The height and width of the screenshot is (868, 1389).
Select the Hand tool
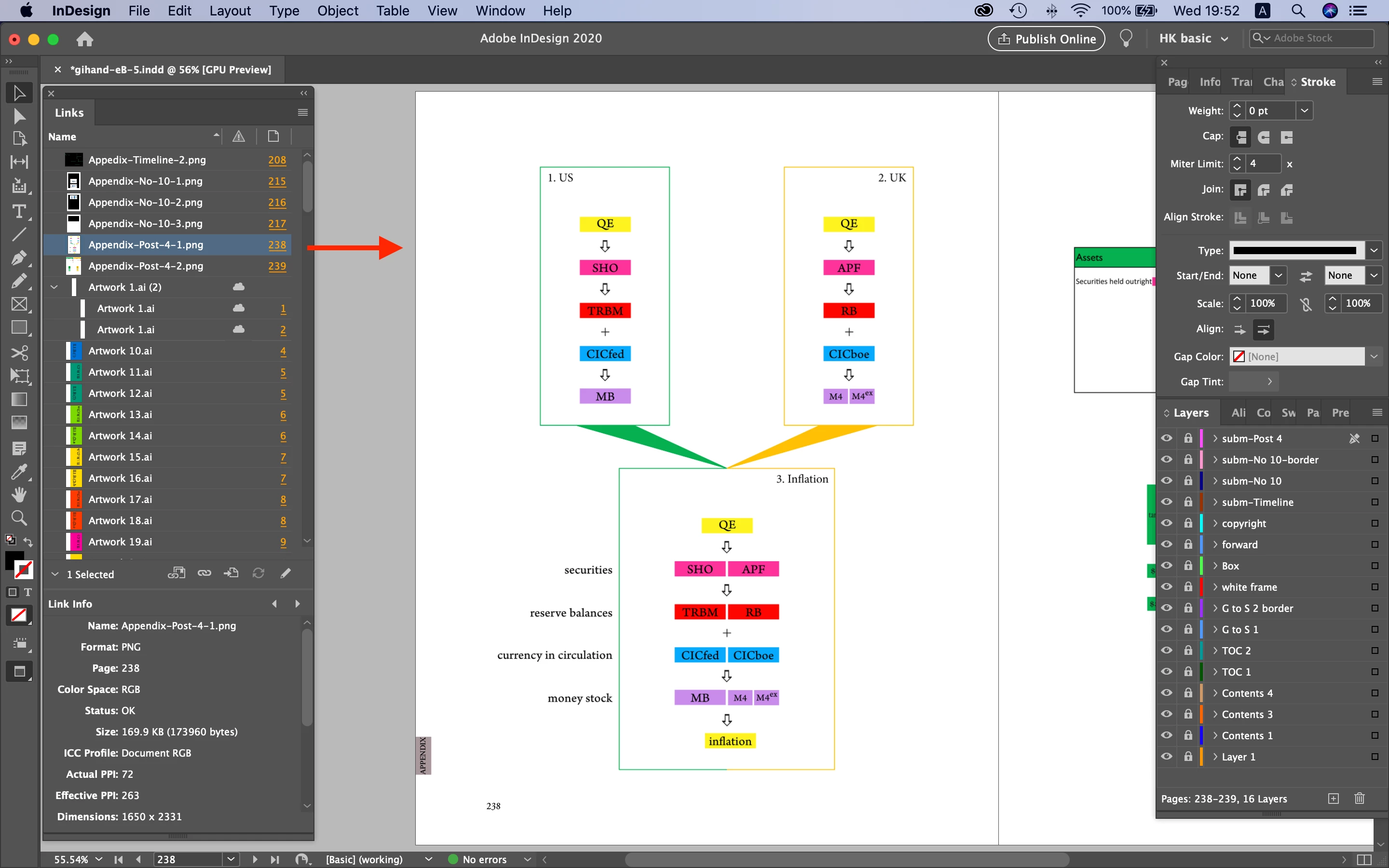[x=19, y=494]
